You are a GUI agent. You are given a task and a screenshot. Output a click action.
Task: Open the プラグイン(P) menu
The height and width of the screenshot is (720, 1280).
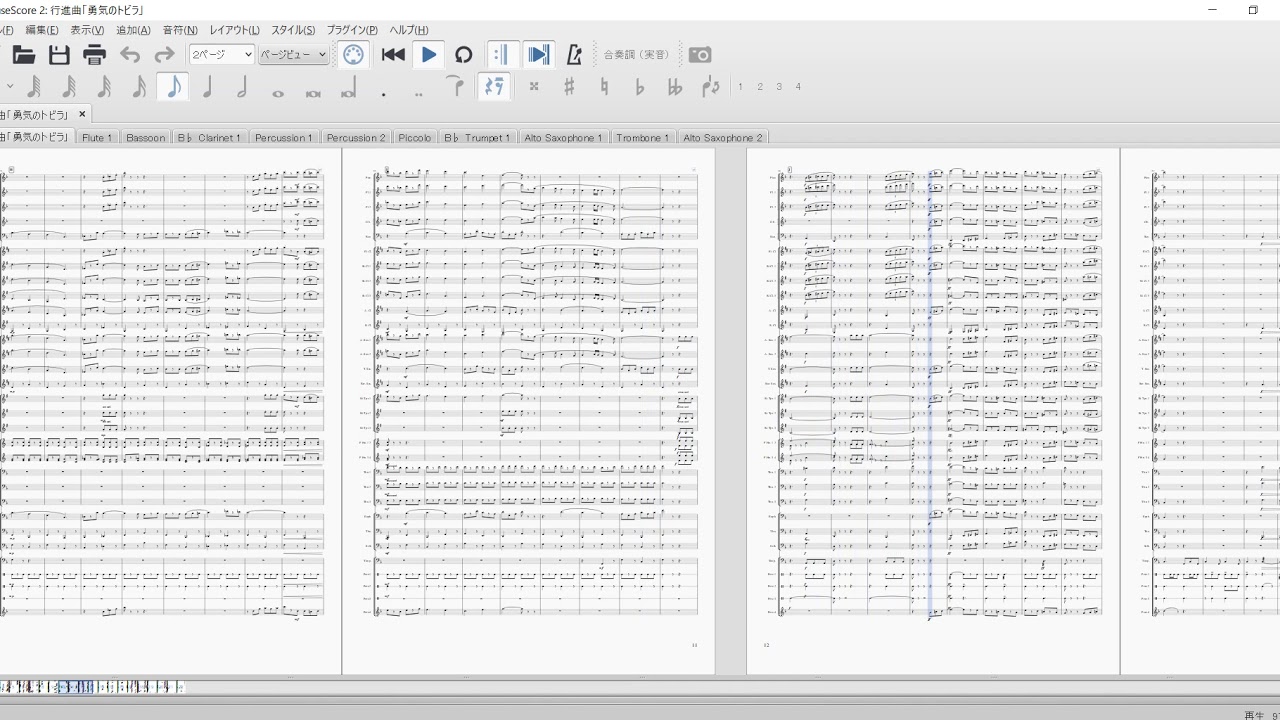[352, 30]
